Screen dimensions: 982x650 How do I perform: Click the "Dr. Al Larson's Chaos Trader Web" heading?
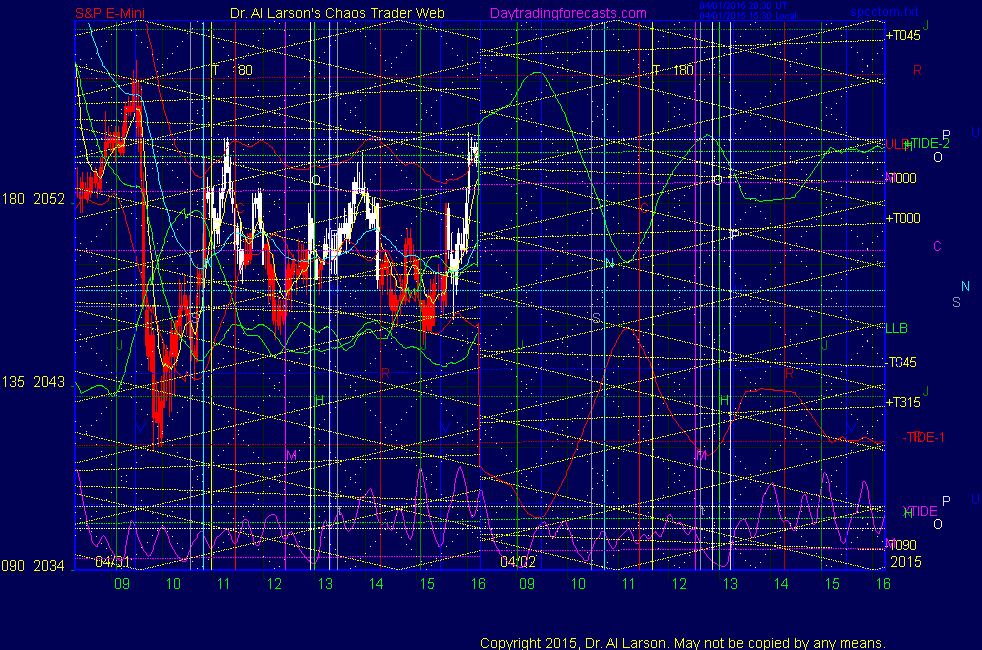click(x=337, y=13)
